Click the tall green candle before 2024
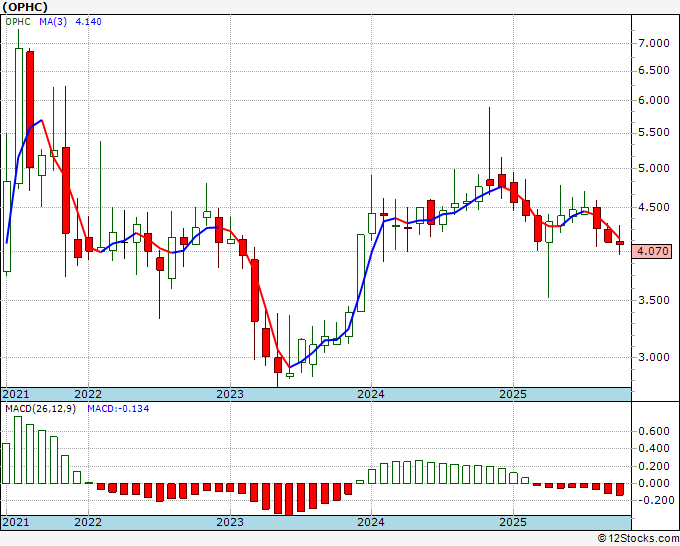This screenshot has height=546, width=680. click(x=361, y=273)
